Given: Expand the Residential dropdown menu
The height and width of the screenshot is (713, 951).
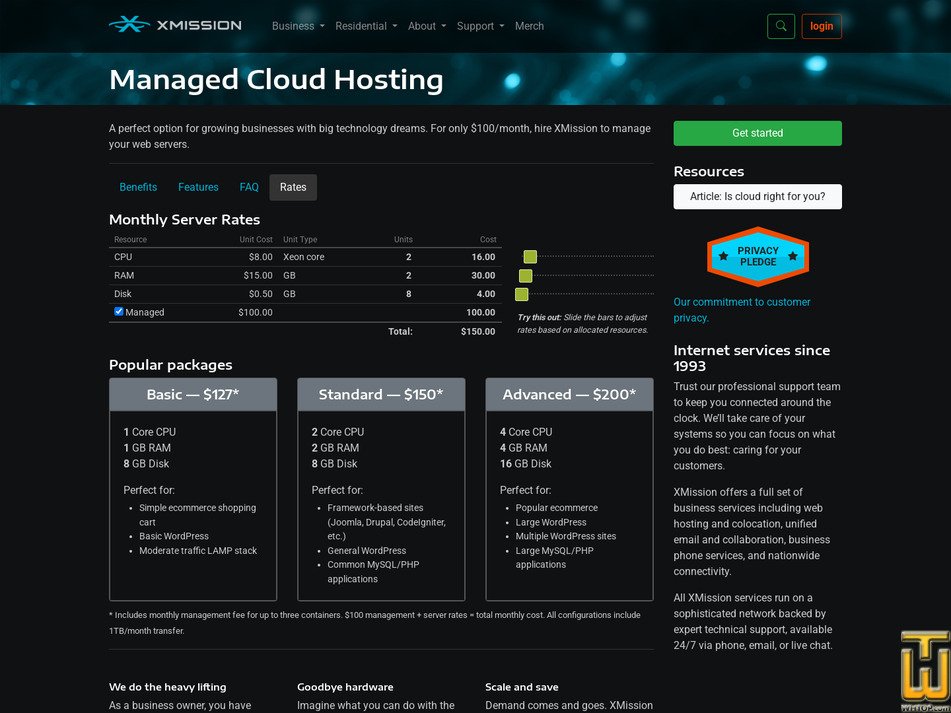Looking at the screenshot, I should 366,26.
